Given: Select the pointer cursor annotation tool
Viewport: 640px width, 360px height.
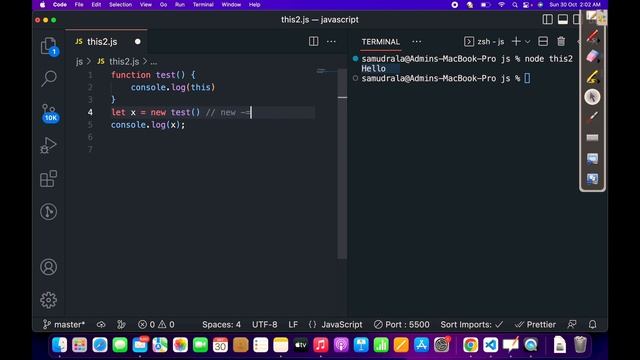Looking at the screenshot, I should click(x=592, y=97).
